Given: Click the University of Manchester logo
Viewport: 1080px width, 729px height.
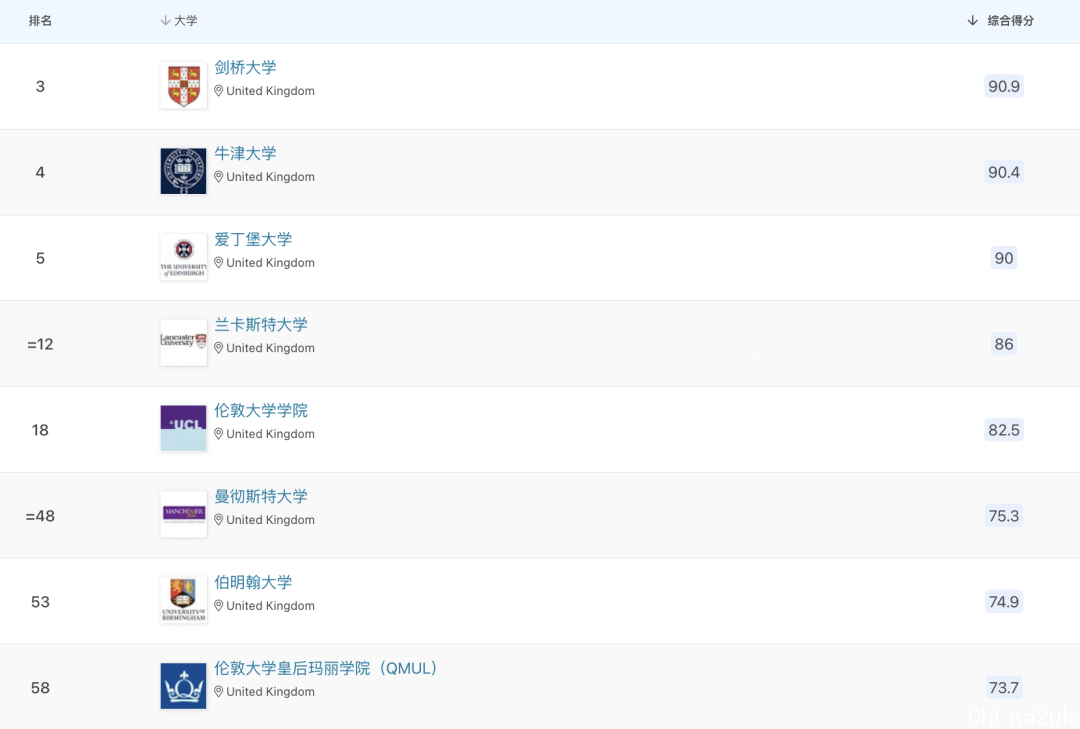Looking at the screenshot, I should (183, 515).
